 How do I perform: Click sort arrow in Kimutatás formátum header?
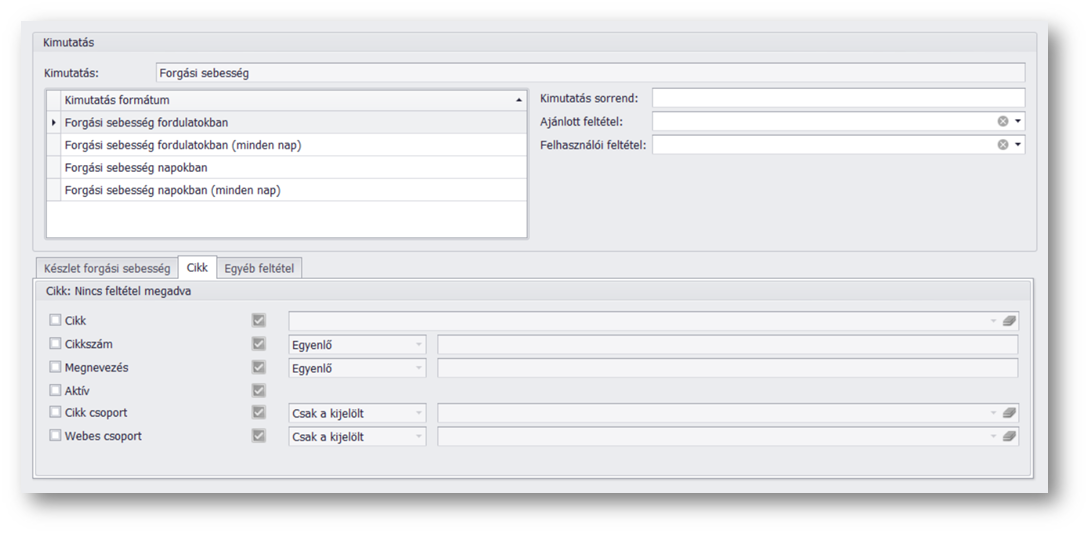[x=518, y=100]
